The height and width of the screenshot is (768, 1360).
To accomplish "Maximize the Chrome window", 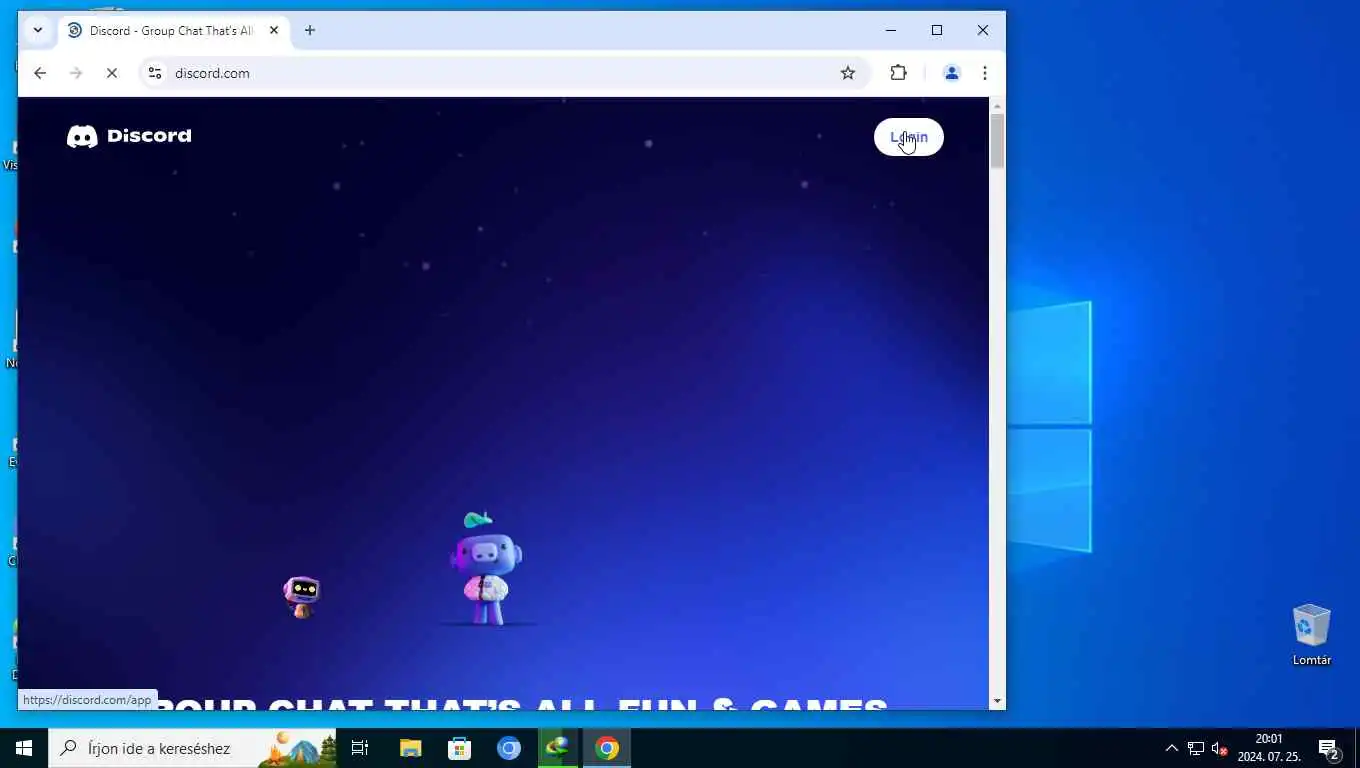I will coord(937,30).
